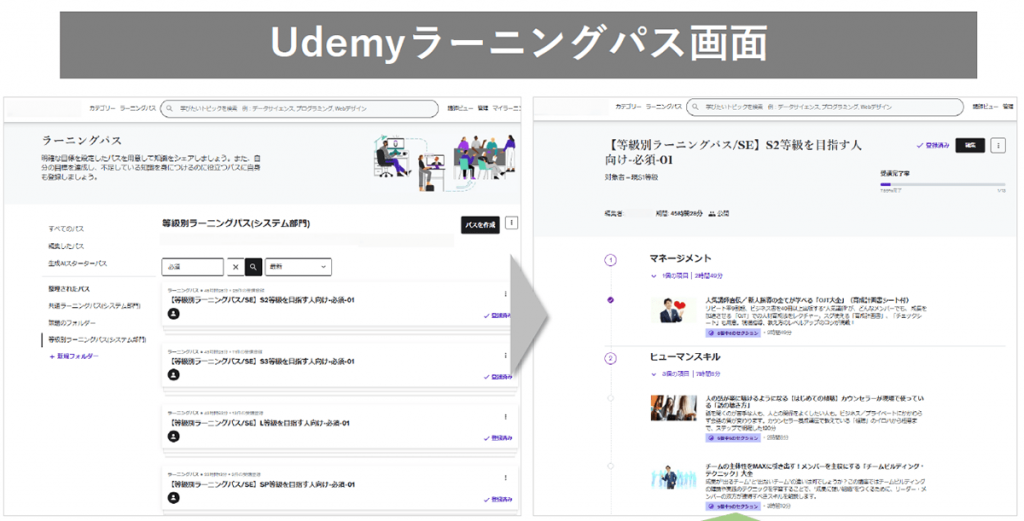Toggle the completed check mark for the OJT大全 course
The width and height of the screenshot is (1024, 521).
coord(611,300)
